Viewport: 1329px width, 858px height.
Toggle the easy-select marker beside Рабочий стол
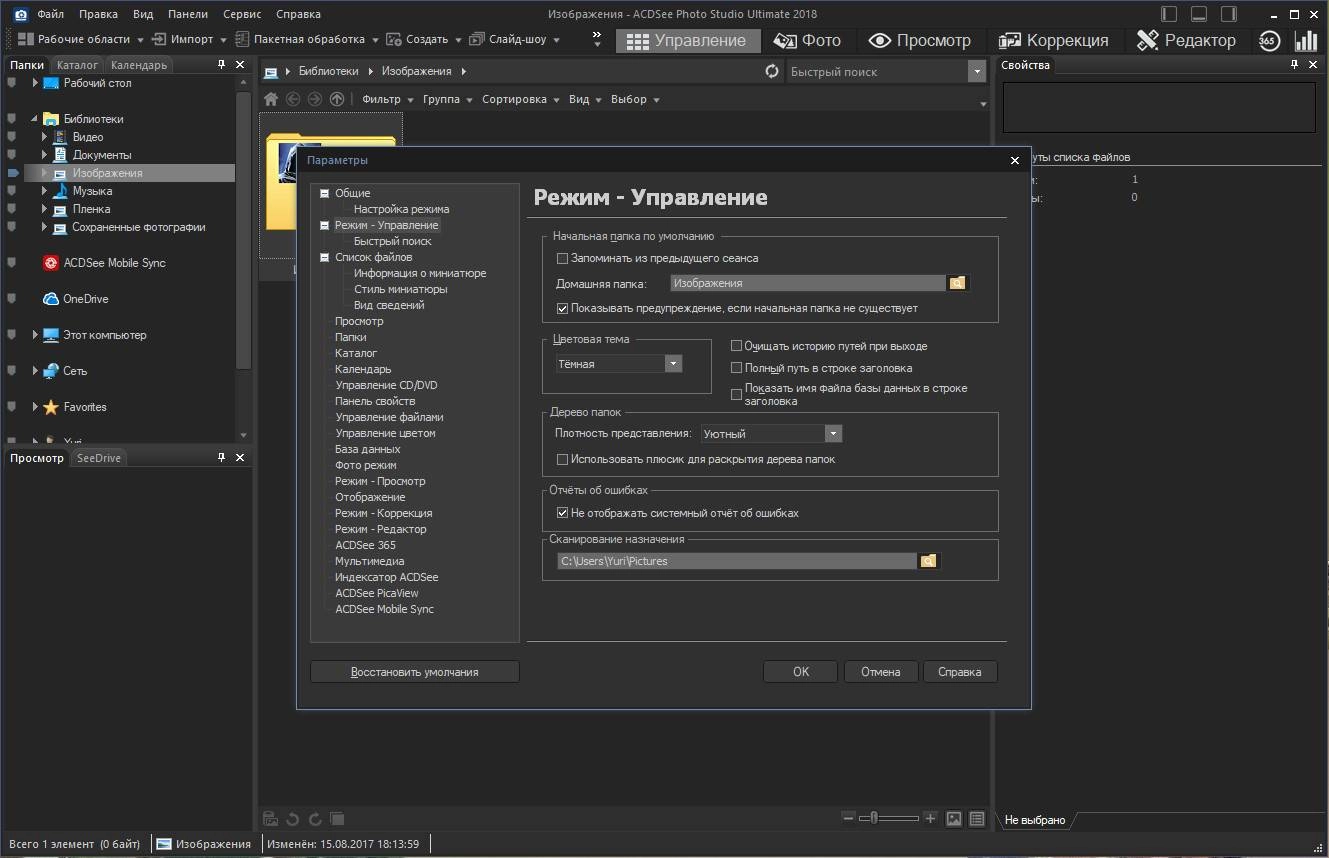tap(13, 83)
